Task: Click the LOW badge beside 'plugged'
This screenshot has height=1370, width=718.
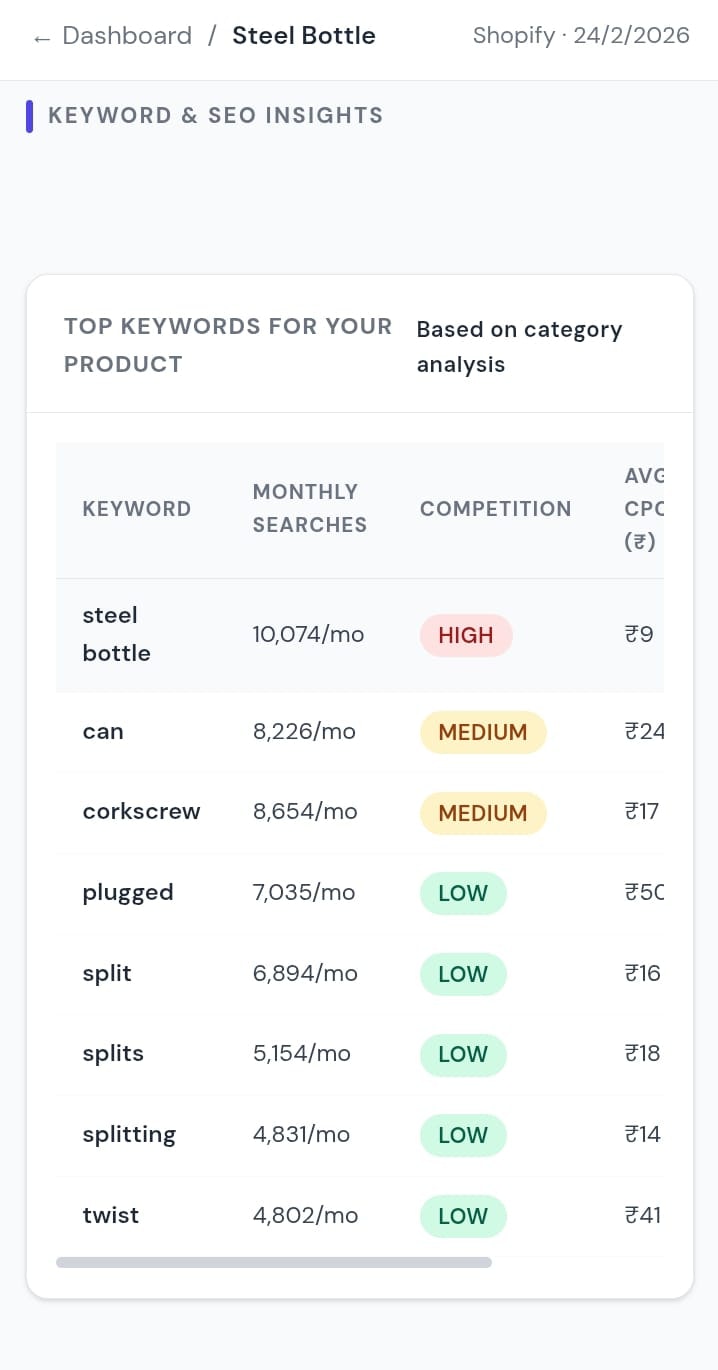Action: tap(463, 893)
